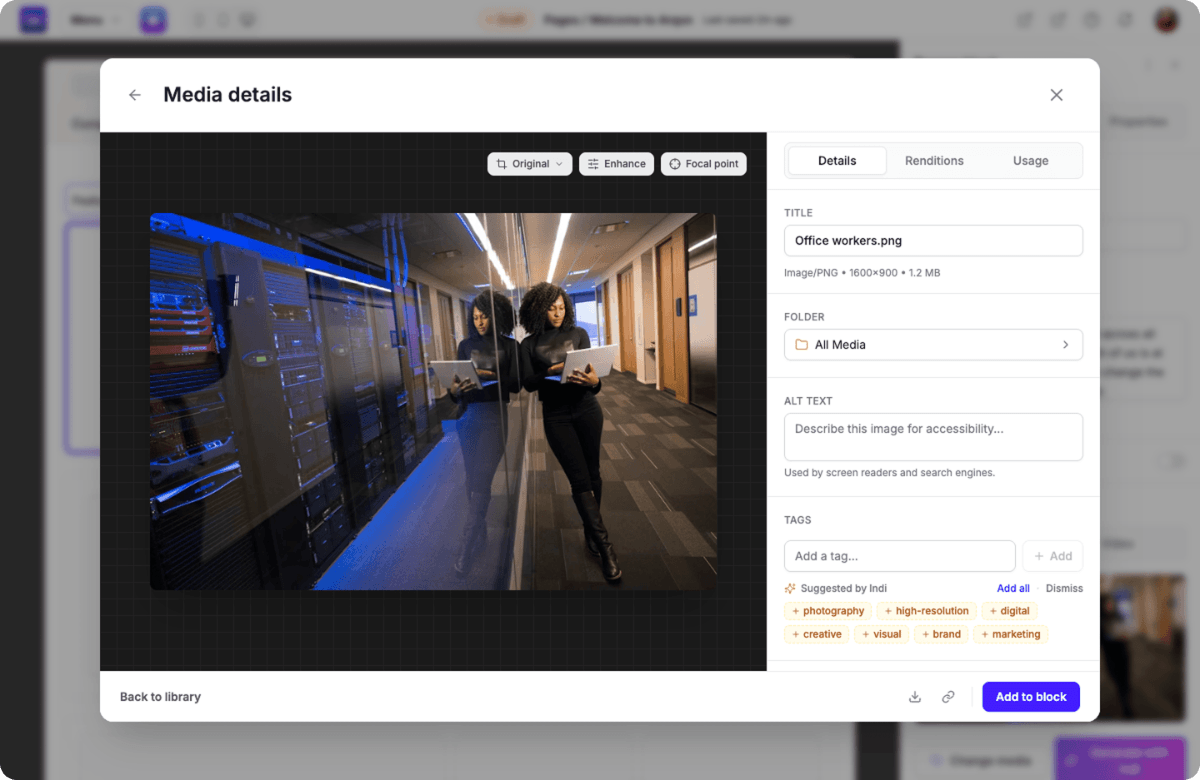Image resolution: width=1200 pixels, height=780 pixels.
Task: Set the Focal point on the image
Action: pyautogui.click(x=703, y=164)
